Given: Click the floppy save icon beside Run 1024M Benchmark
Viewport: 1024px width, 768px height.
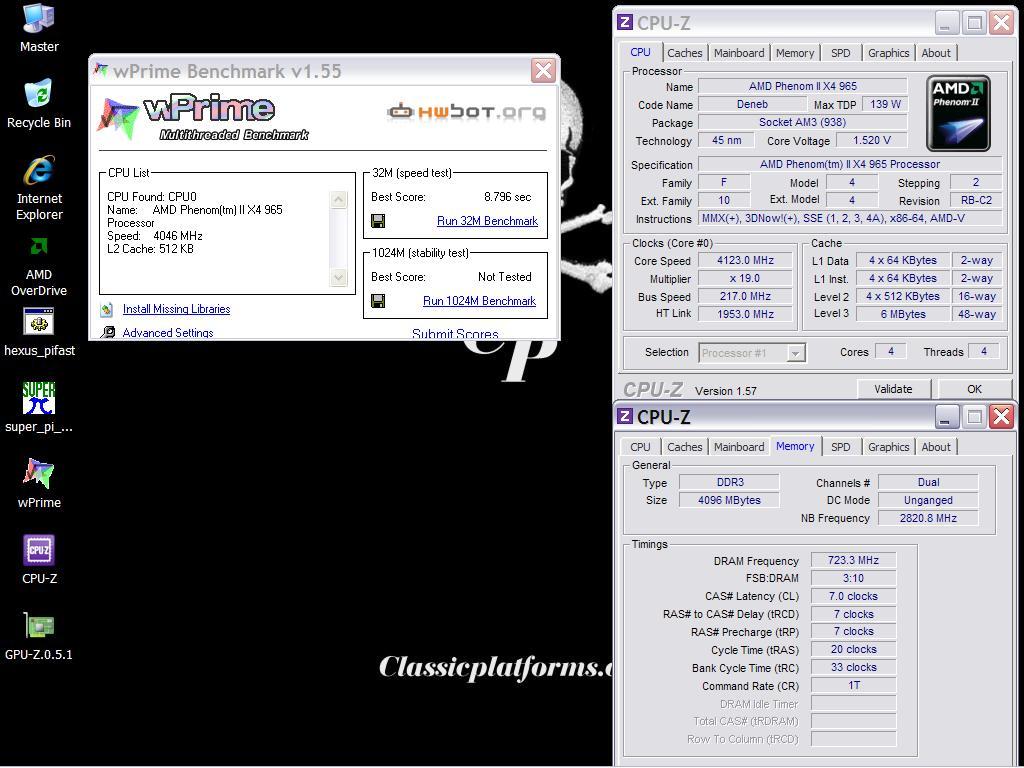Looking at the screenshot, I should (x=377, y=301).
